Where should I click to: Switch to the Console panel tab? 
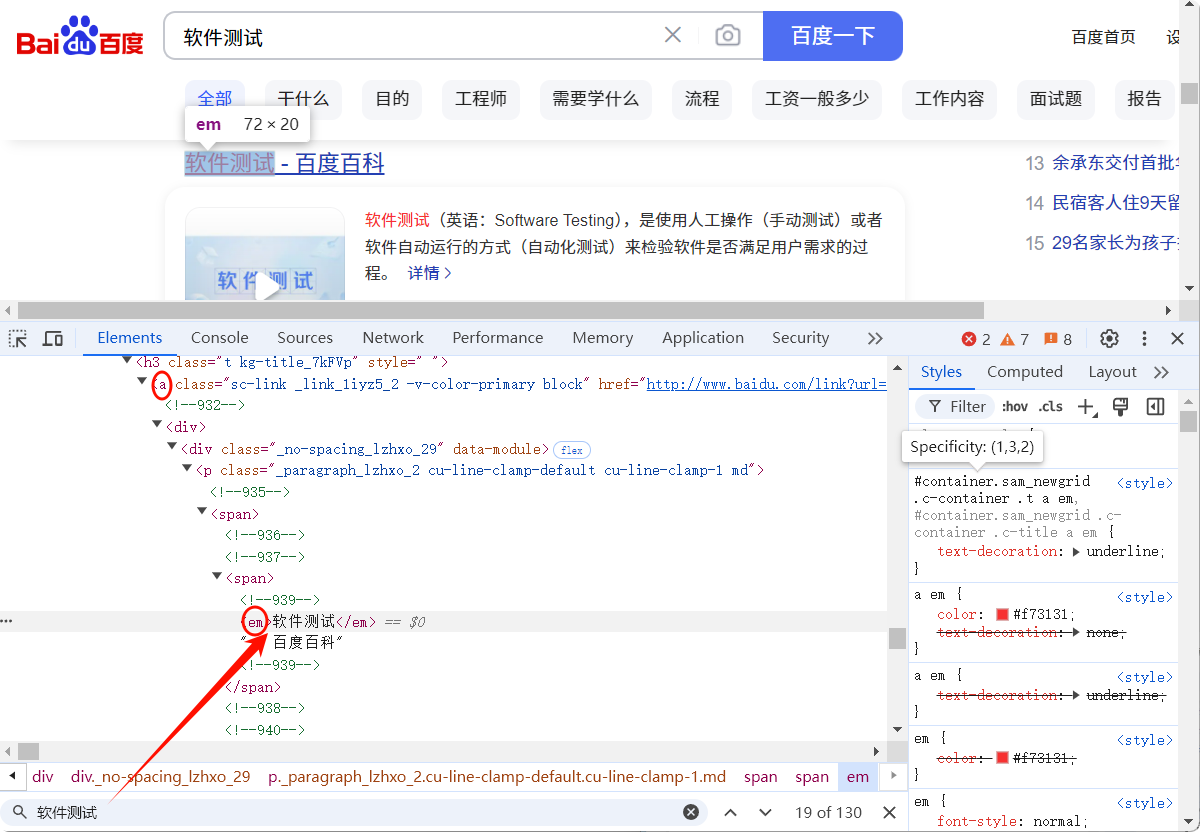pos(220,338)
